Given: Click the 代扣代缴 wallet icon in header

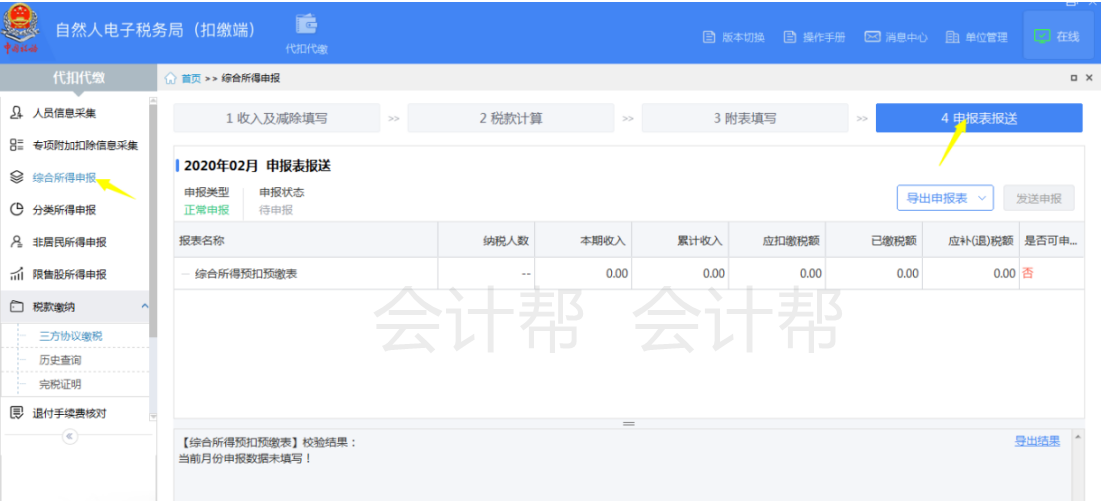Looking at the screenshot, I should point(306,25).
